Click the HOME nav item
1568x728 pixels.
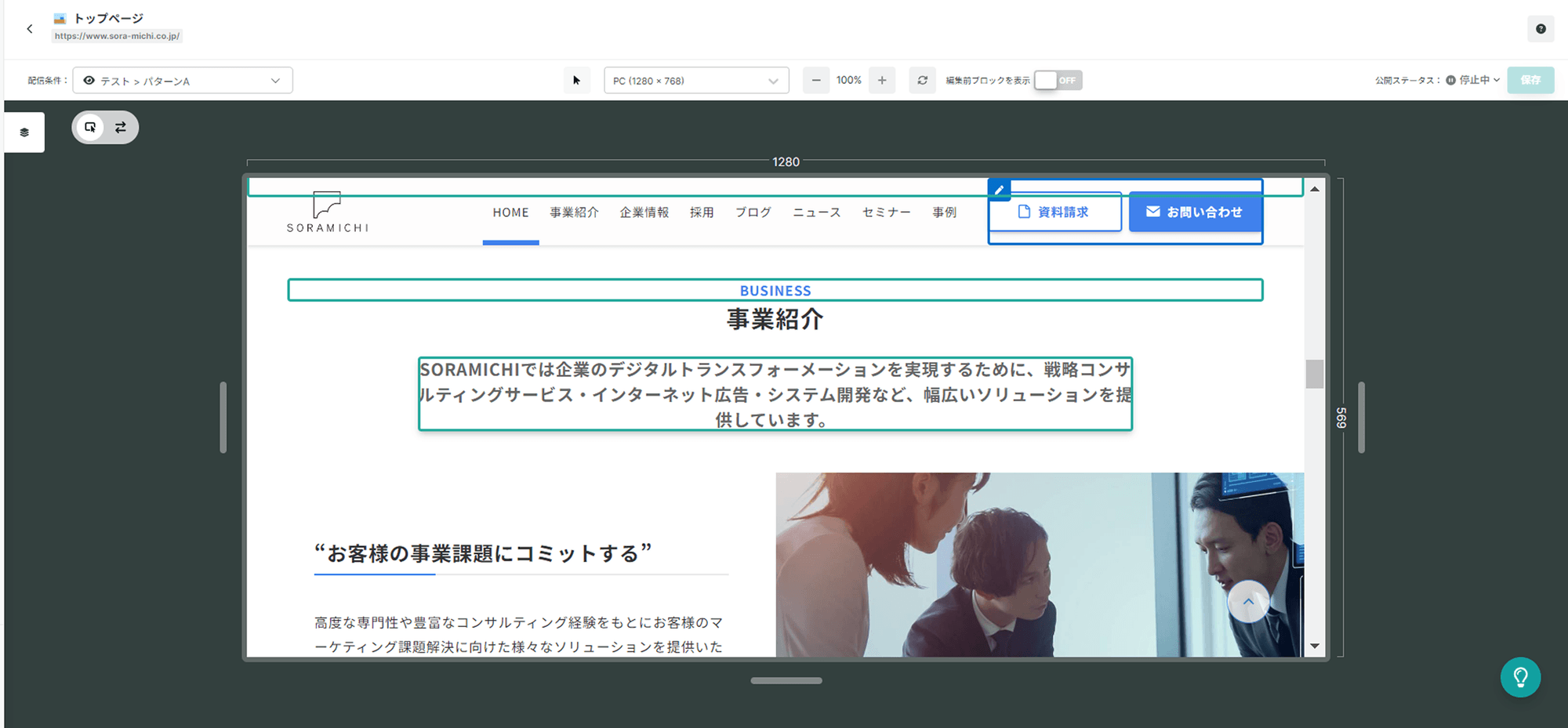click(510, 212)
